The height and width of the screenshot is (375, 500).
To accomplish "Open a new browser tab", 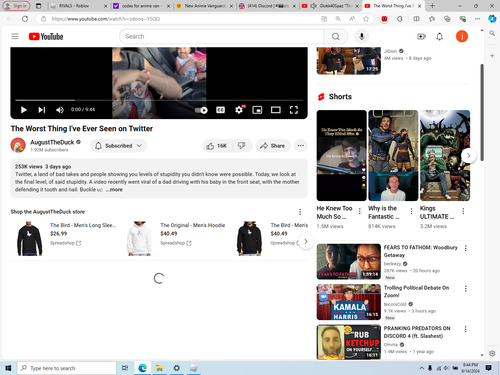I will (x=432, y=6).
